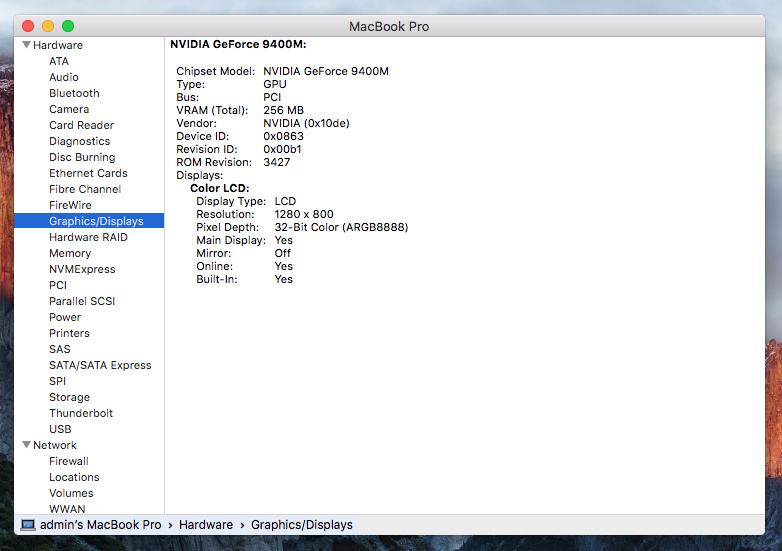Select Thunderbolt in the sidebar
The width and height of the screenshot is (782, 551).
81,413
